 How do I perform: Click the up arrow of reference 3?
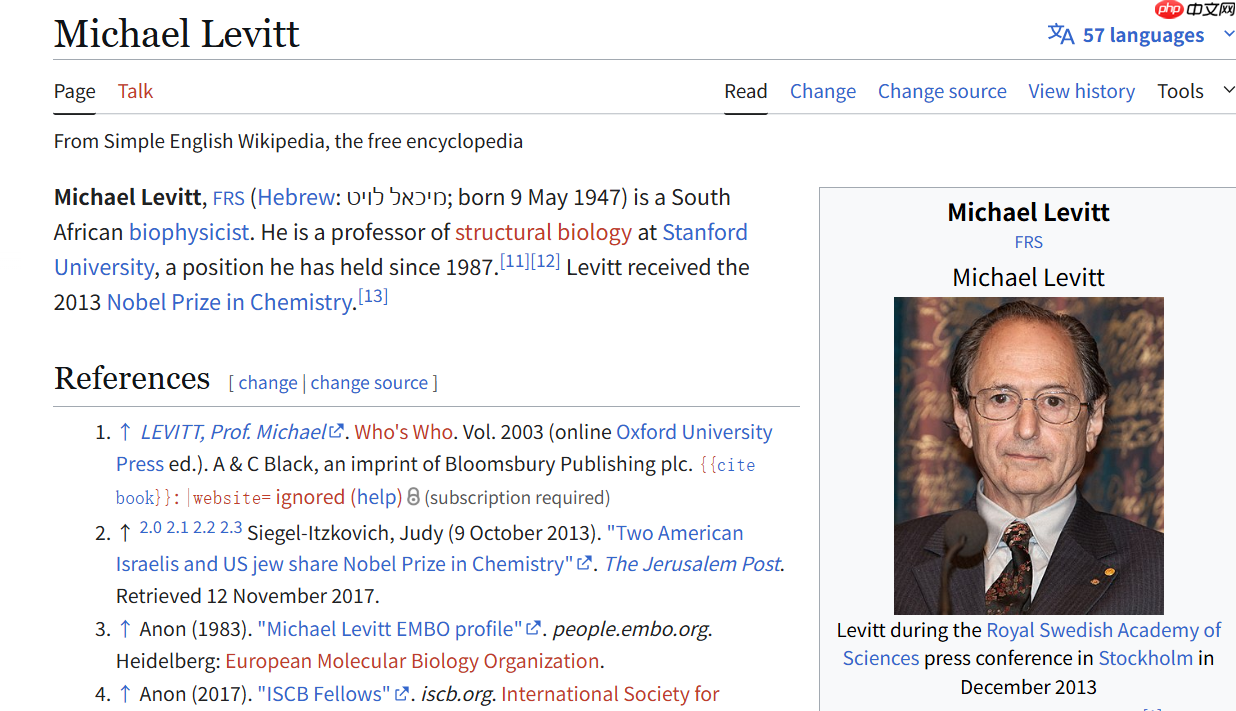click(x=125, y=629)
